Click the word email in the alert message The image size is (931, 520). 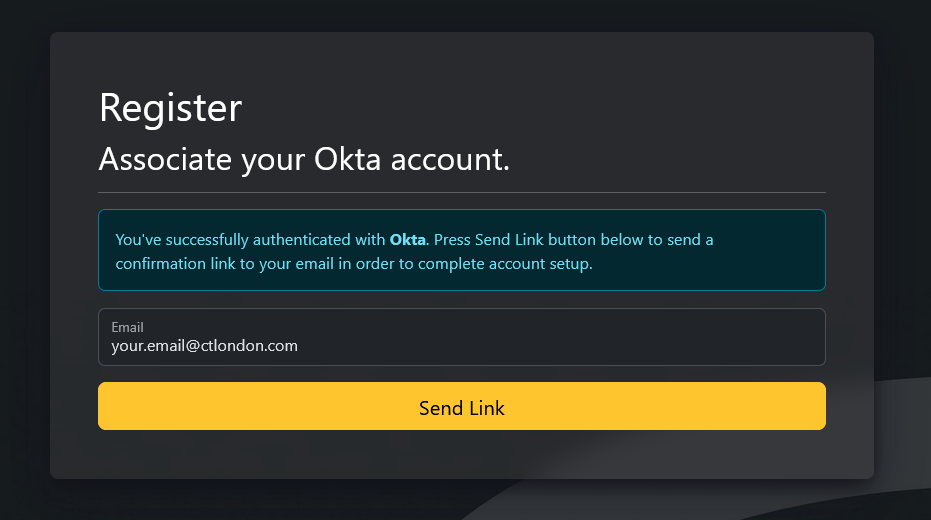pos(315,264)
